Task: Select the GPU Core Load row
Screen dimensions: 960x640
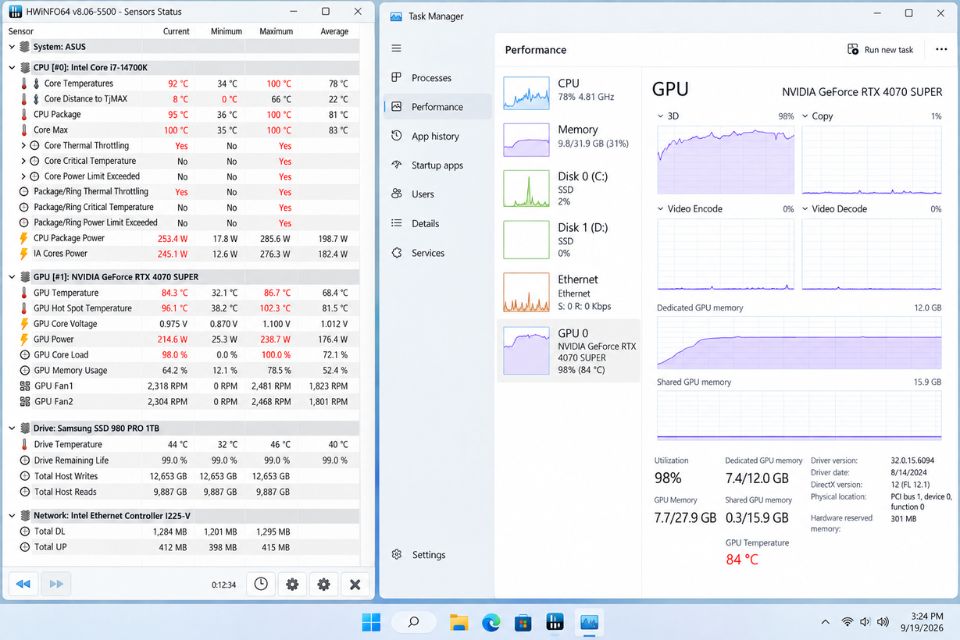Action: pos(182,355)
